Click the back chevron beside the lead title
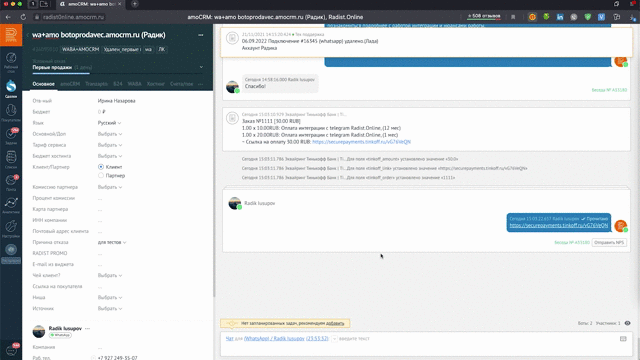 [27, 35]
